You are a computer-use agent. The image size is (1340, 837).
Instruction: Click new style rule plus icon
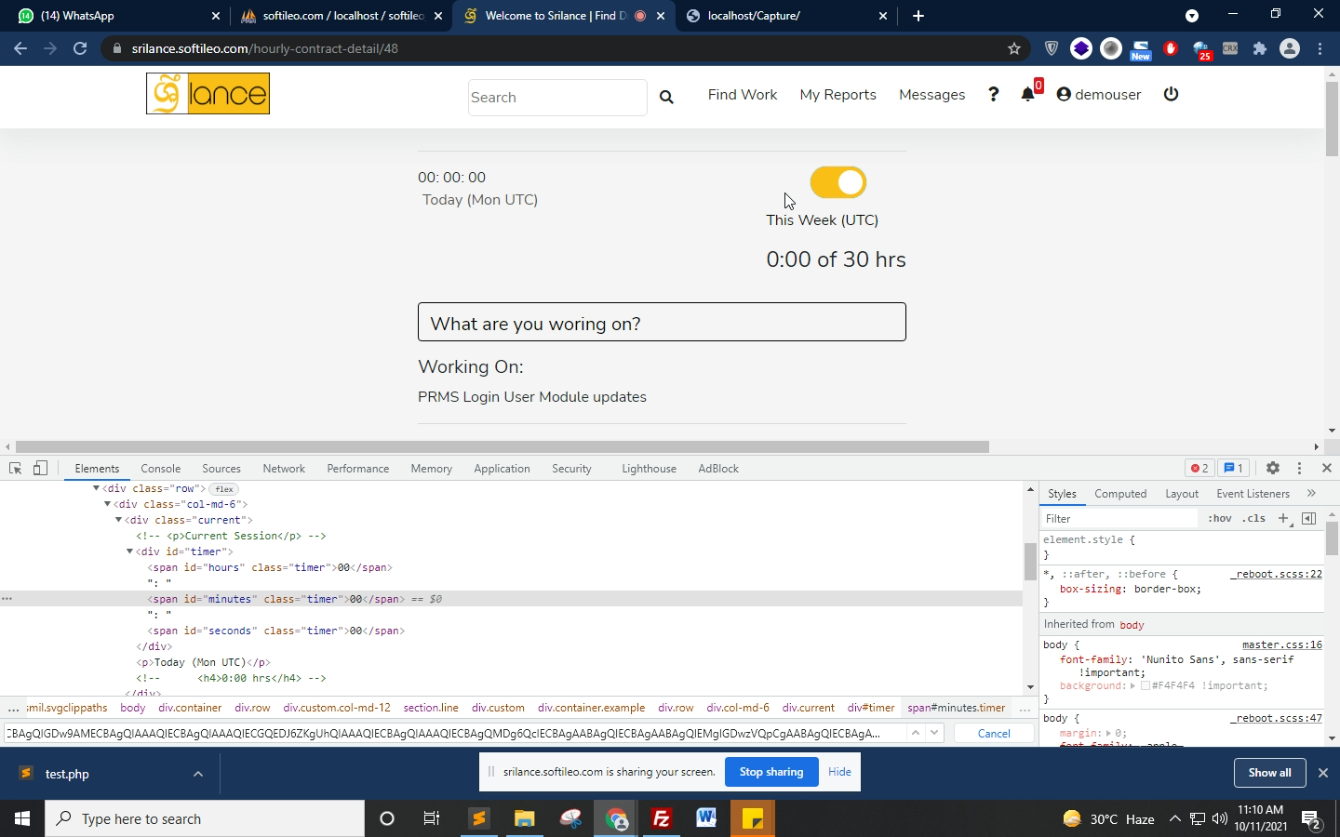click(x=1283, y=518)
